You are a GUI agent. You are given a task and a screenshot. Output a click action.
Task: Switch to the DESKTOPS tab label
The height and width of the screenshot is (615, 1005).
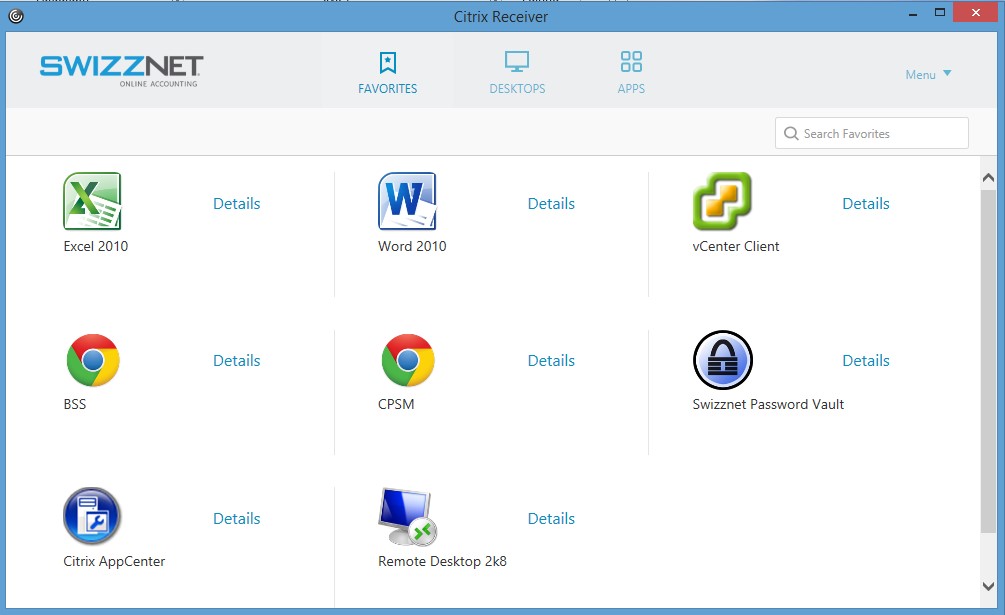point(517,89)
